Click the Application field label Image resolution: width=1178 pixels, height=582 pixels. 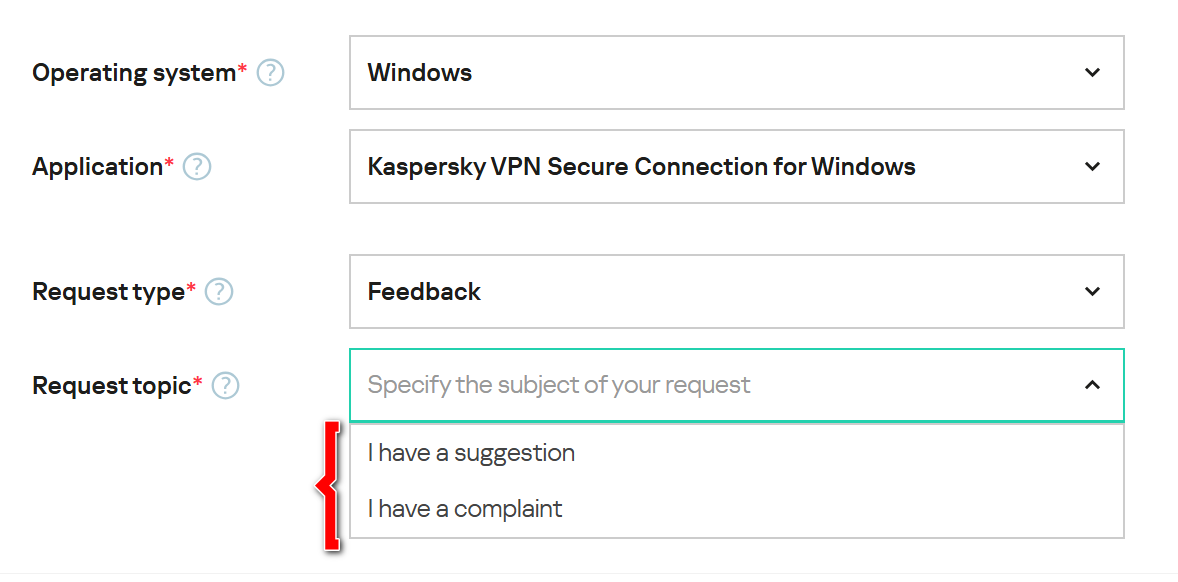(97, 167)
